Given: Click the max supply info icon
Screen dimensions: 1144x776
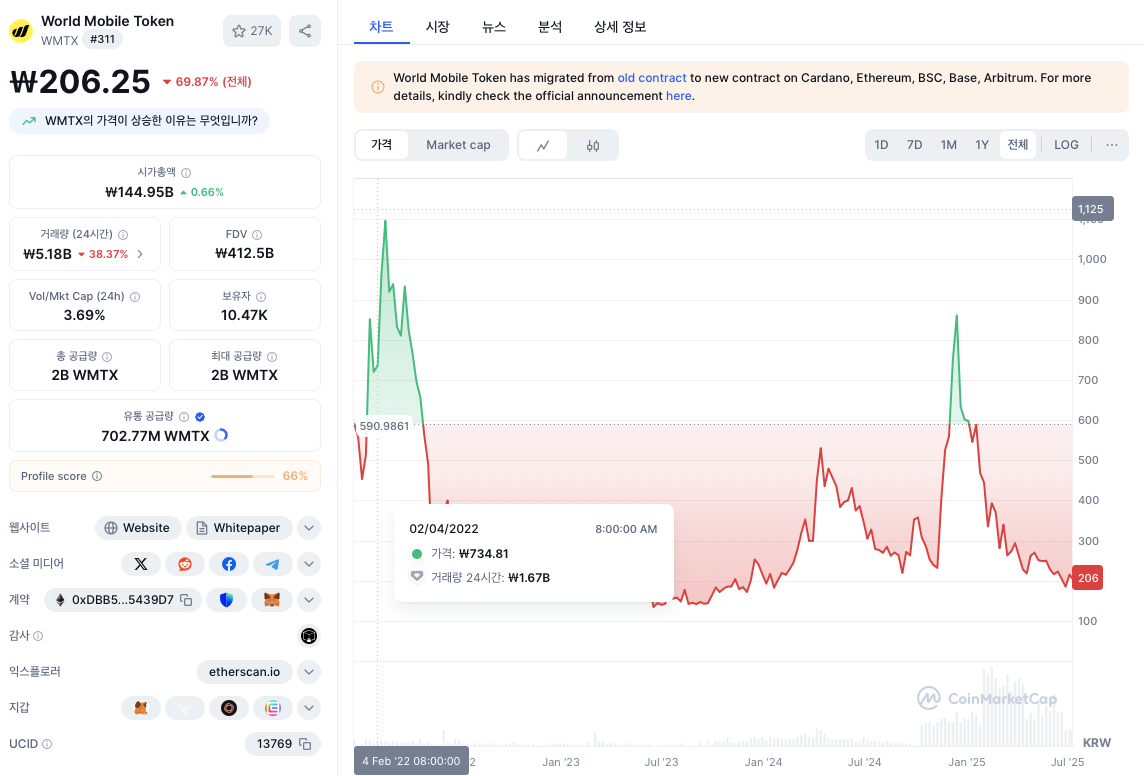Looking at the screenshot, I should click(x=272, y=357).
